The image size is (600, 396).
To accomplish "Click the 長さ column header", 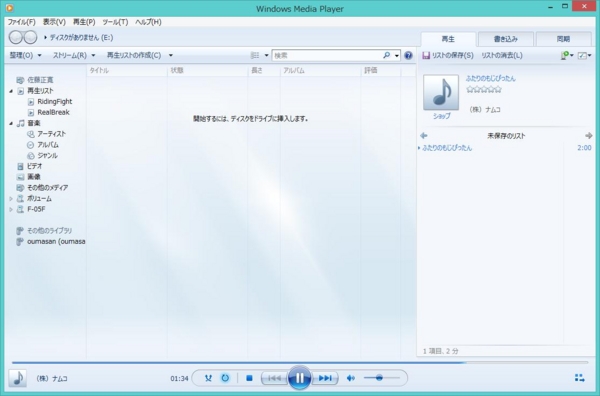I will [x=264, y=70].
